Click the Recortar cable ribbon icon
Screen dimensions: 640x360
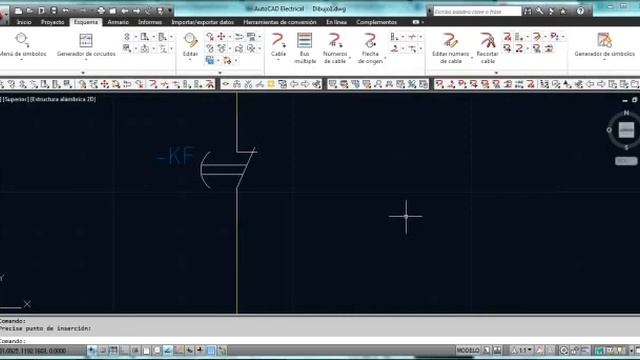[487, 41]
